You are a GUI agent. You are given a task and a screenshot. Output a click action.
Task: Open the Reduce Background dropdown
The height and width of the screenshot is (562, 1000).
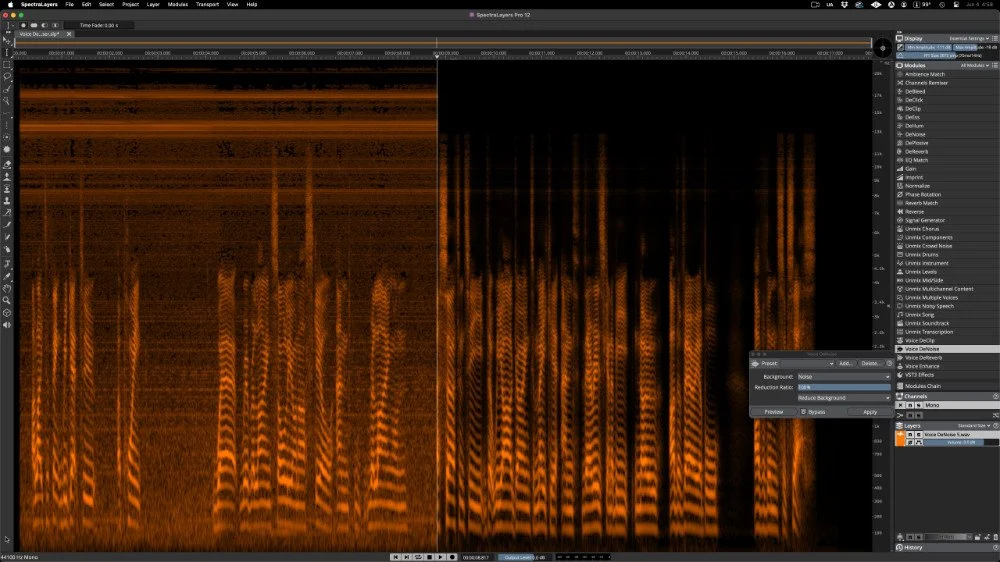tap(844, 398)
